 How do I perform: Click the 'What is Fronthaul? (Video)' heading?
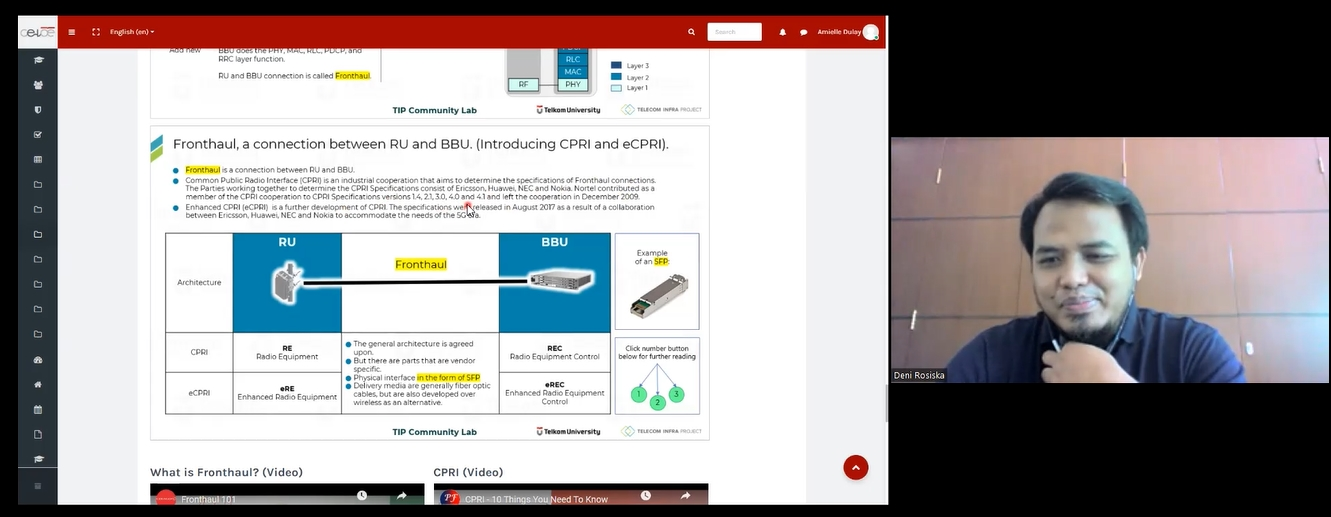tap(226, 472)
